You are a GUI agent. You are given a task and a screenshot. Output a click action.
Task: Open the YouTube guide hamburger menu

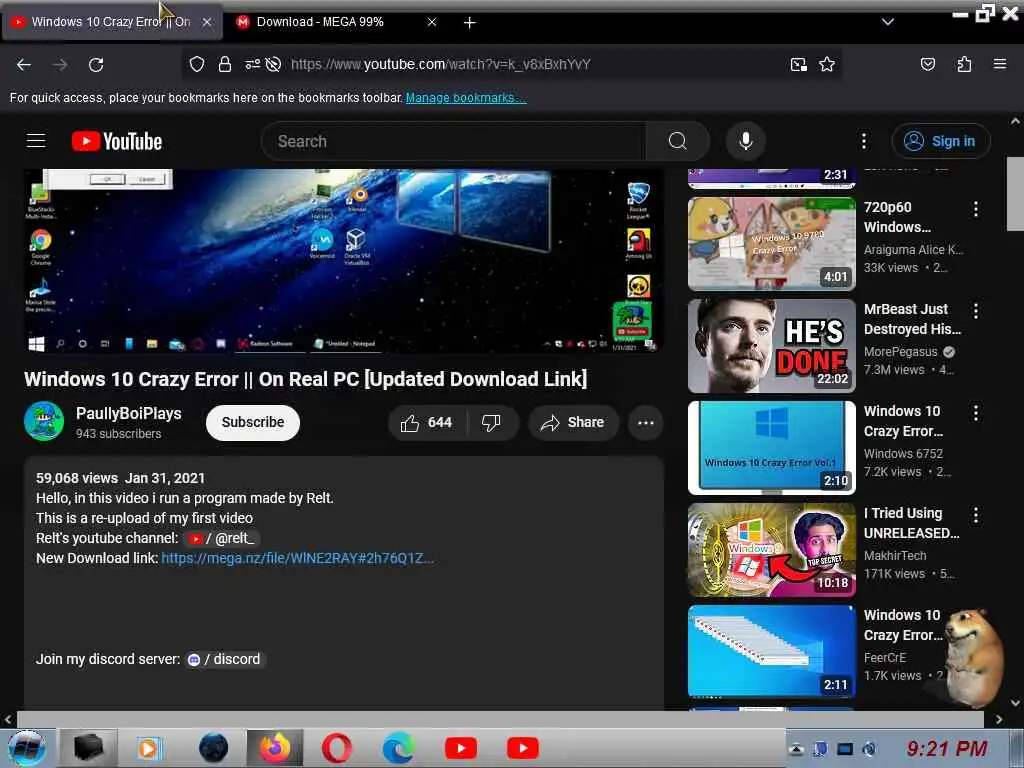(36, 140)
